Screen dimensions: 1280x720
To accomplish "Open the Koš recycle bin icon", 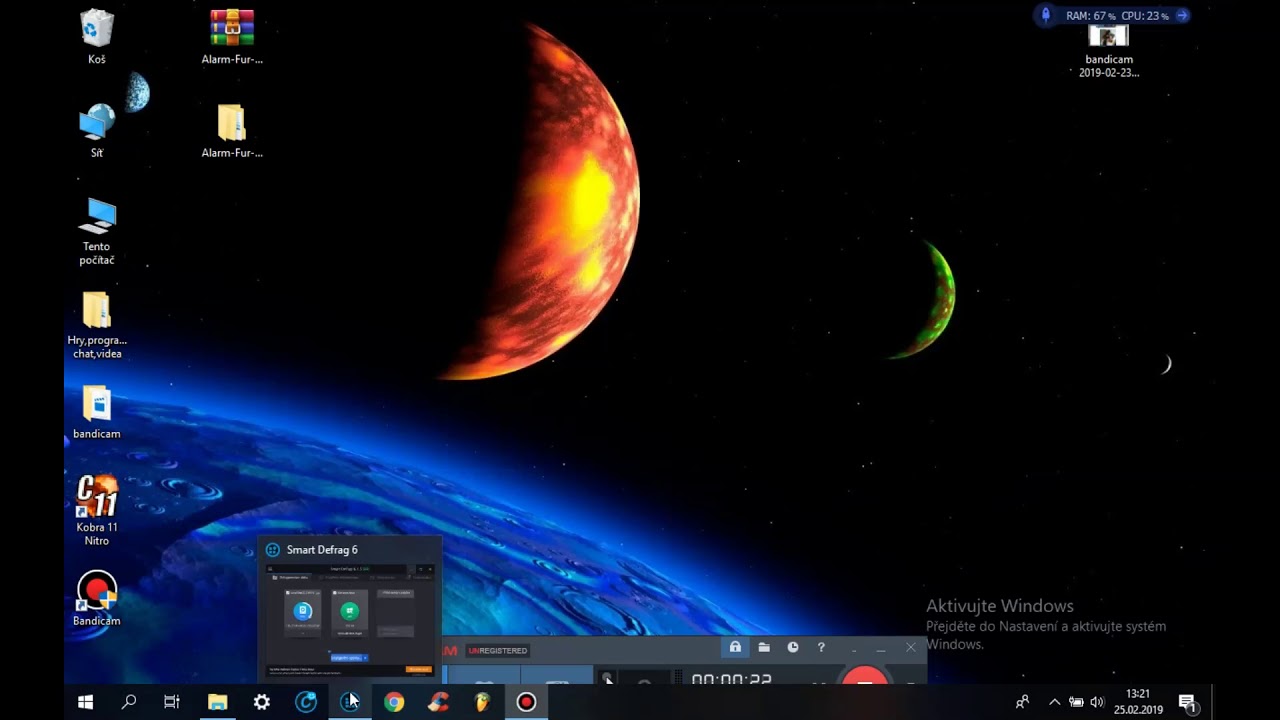I will 97,37.
